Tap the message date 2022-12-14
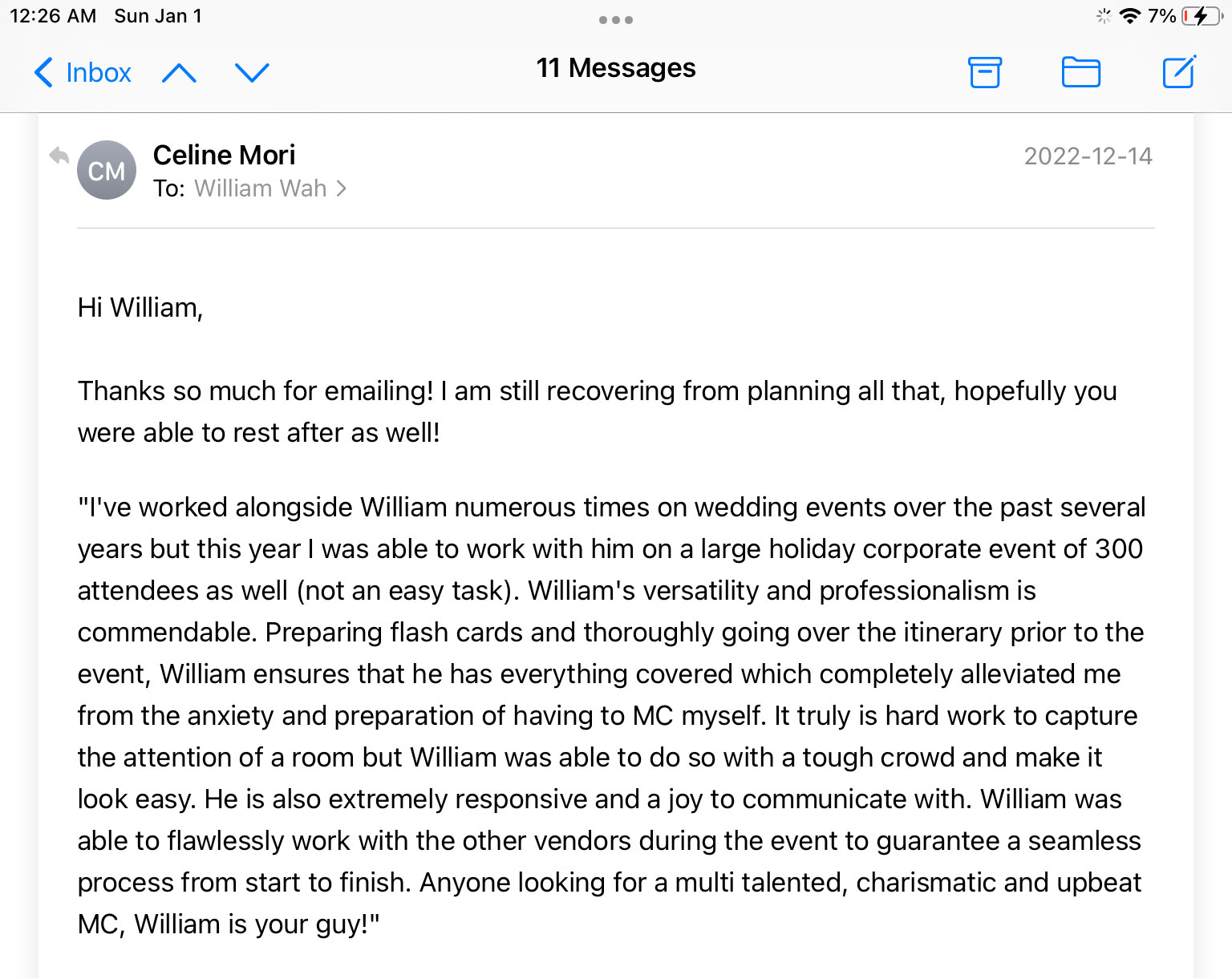Screen dimensions: 1232x979 [x=1088, y=156]
